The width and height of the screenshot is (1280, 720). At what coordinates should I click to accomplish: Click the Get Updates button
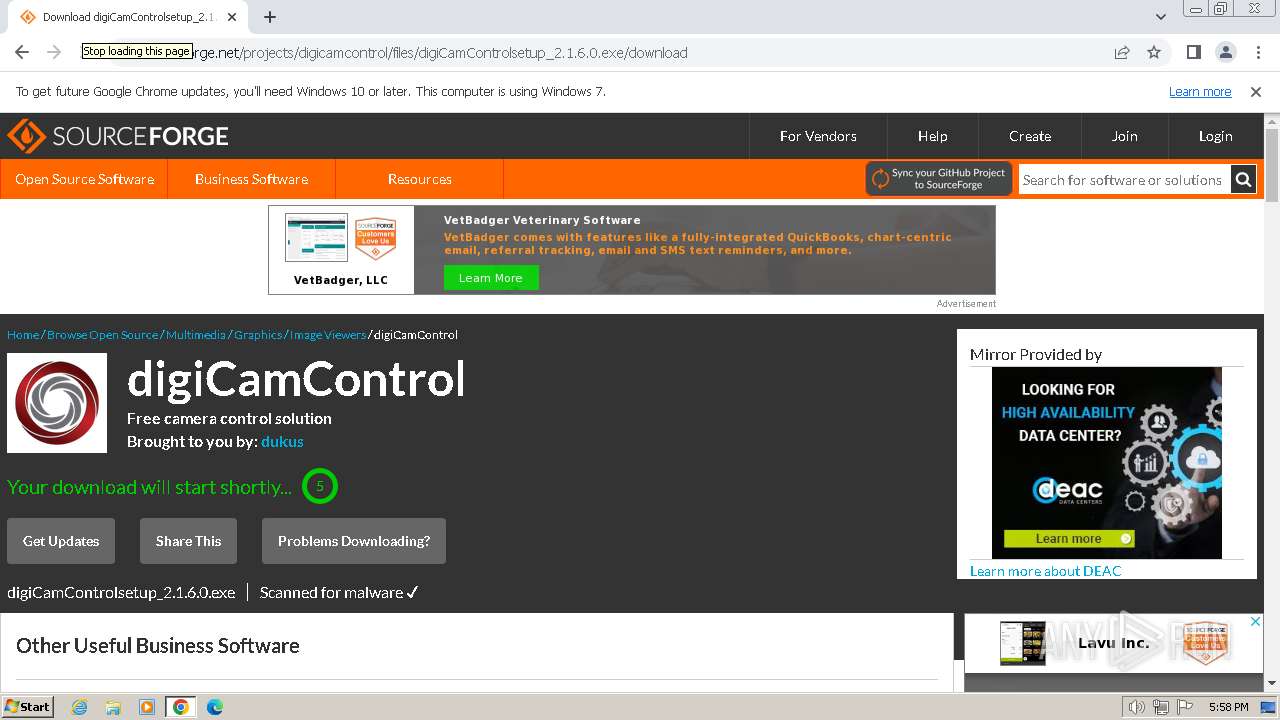click(x=61, y=541)
